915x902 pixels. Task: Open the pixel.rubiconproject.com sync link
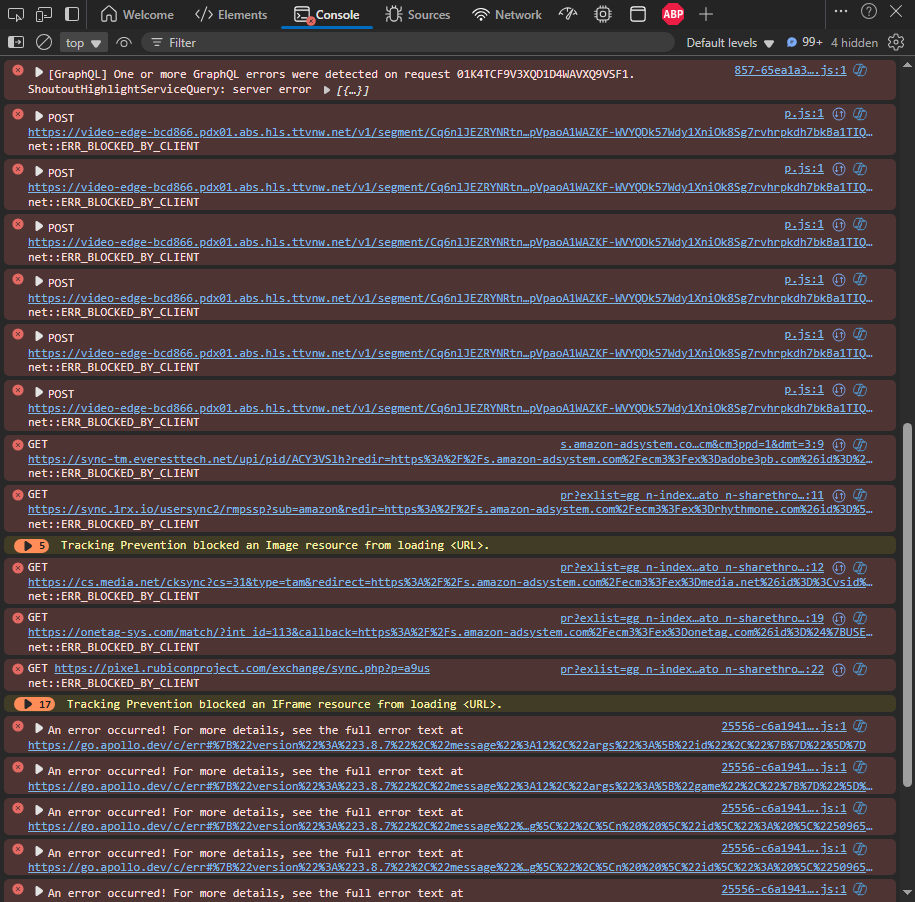[242, 669]
